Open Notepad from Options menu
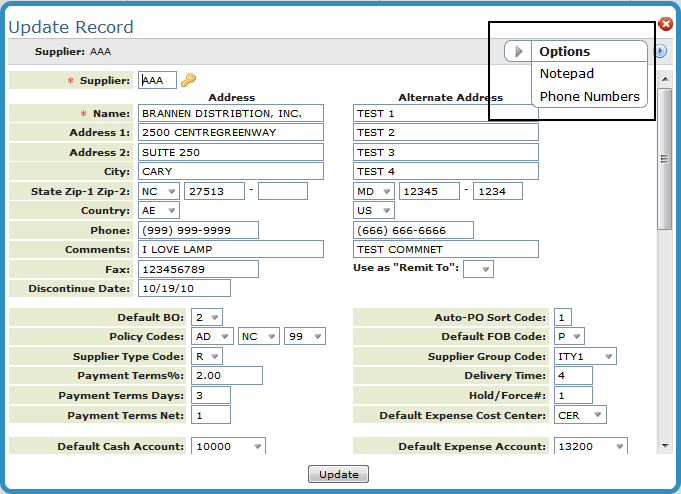 point(567,74)
